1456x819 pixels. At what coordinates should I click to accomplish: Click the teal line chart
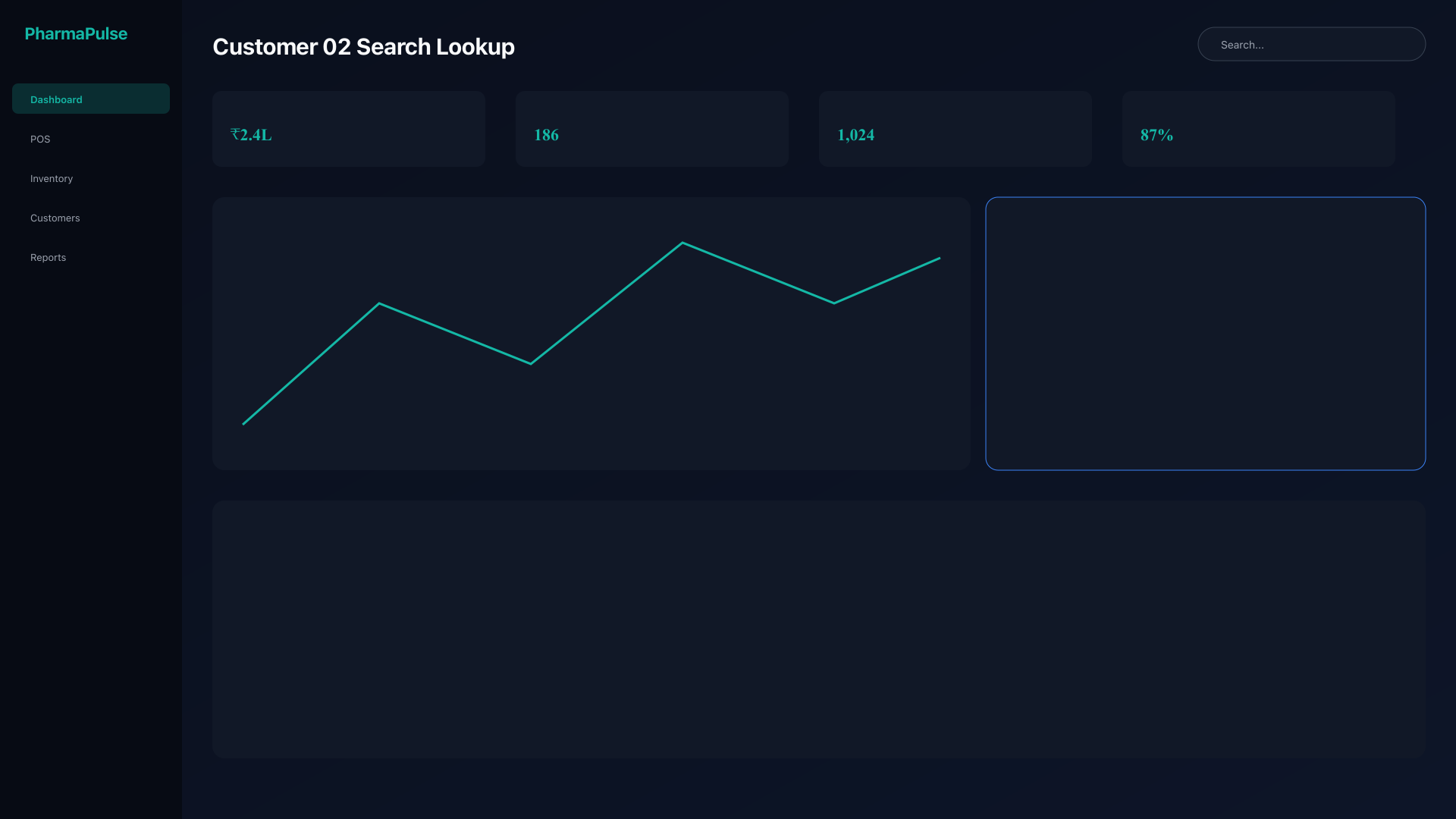pos(591,334)
